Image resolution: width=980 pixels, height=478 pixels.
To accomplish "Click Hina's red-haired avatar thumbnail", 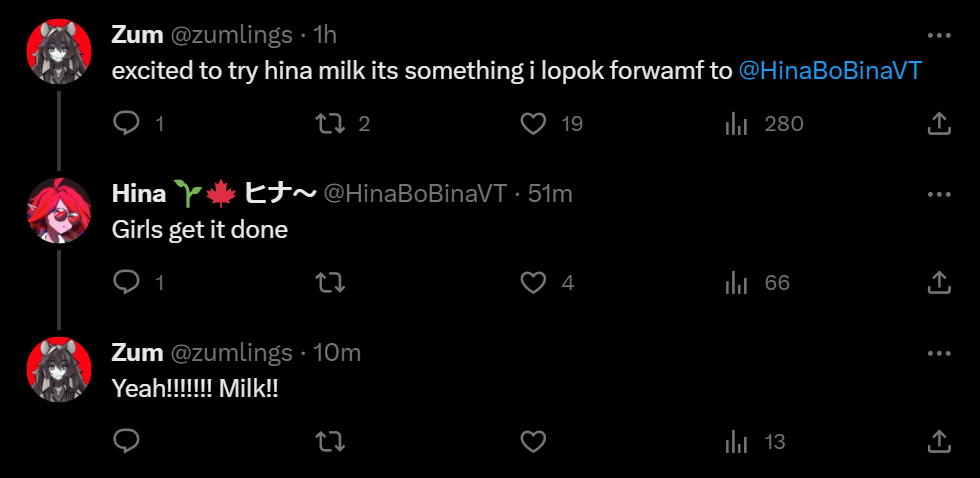I will tap(59, 211).
